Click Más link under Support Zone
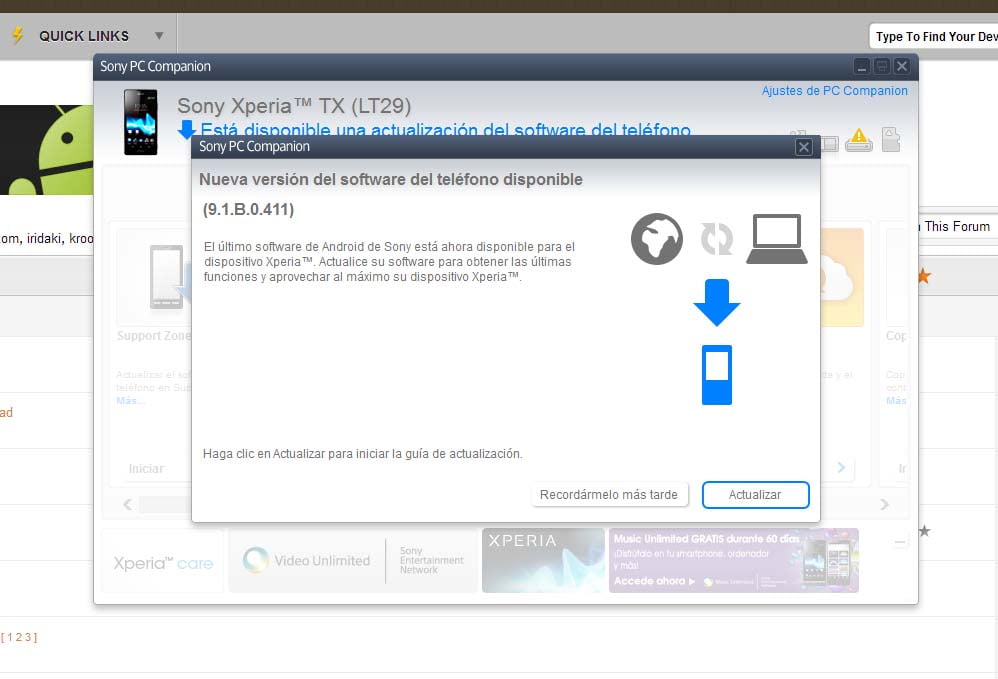The width and height of the screenshot is (998, 679). (130, 401)
